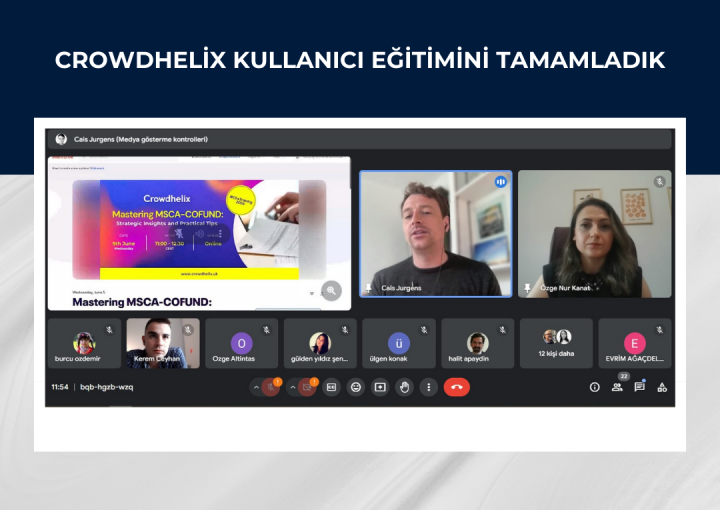The height and width of the screenshot is (510, 720).
Task: Open the activities icon
Action: click(x=662, y=387)
